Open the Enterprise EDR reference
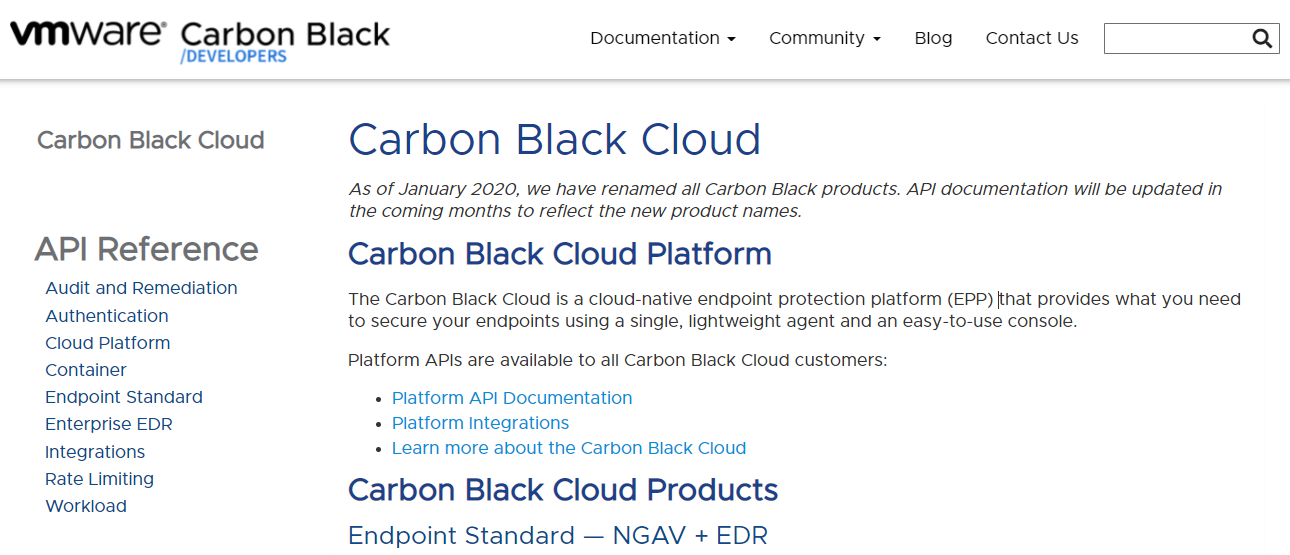The height and width of the screenshot is (555, 1290). coord(109,424)
